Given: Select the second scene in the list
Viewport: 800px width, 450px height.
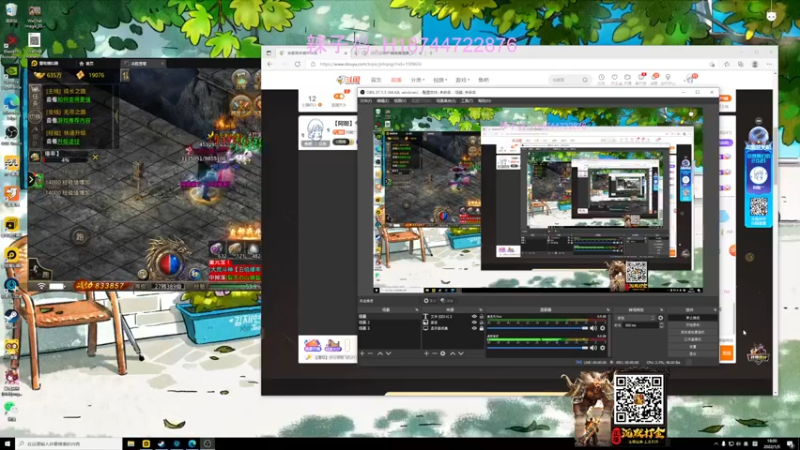Looking at the screenshot, I should 390,322.
